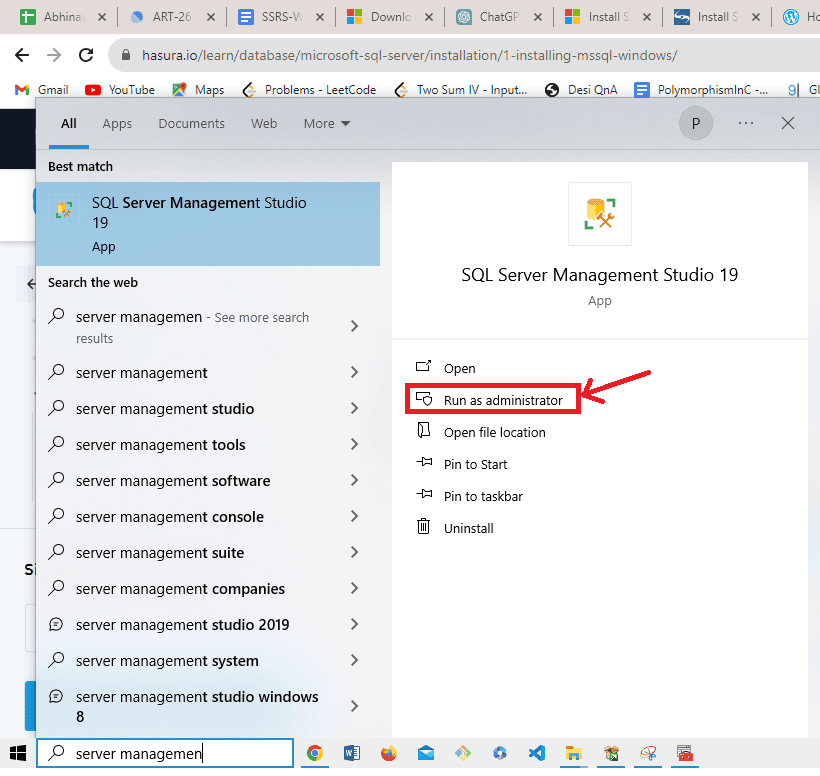Click the Pin to taskbar pin icon
820x776 pixels.
[x=424, y=496]
